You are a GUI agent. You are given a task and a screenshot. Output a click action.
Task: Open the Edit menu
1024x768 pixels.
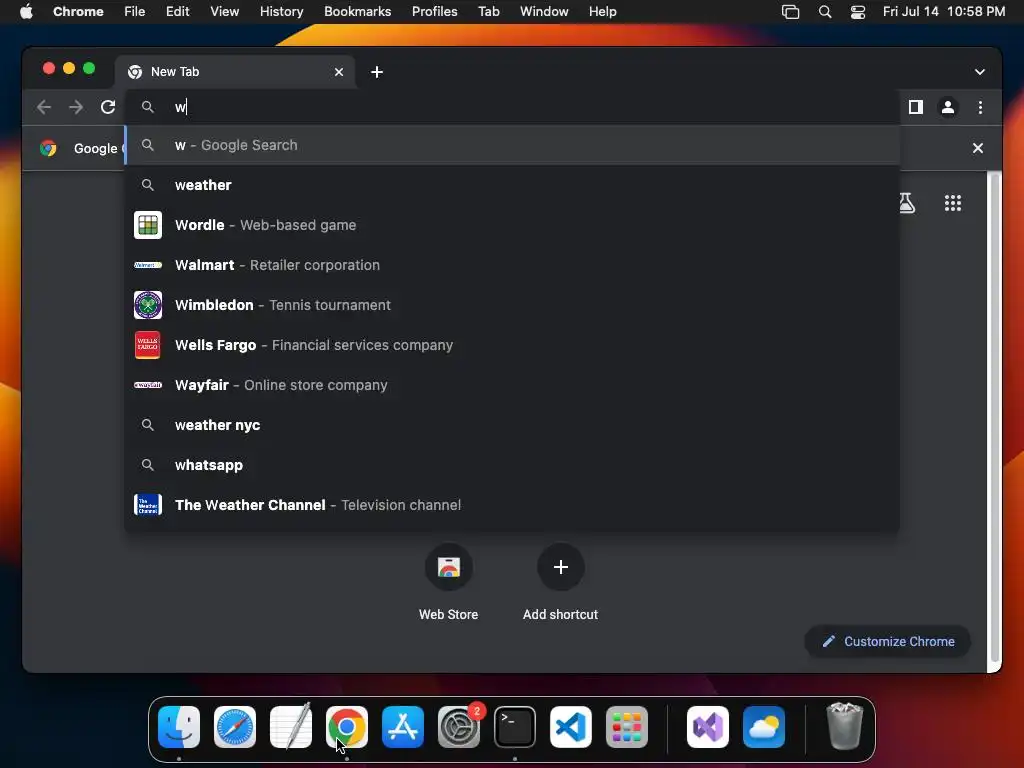[x=178, y=12]
